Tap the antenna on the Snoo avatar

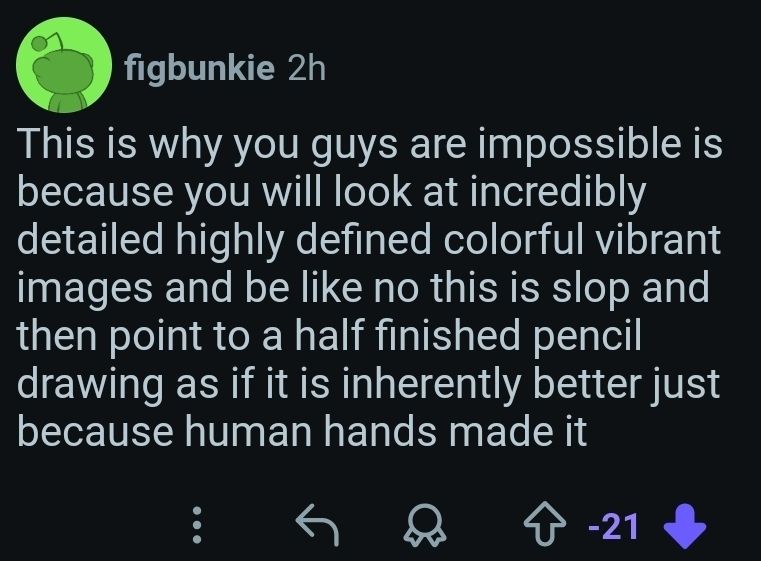38,43
